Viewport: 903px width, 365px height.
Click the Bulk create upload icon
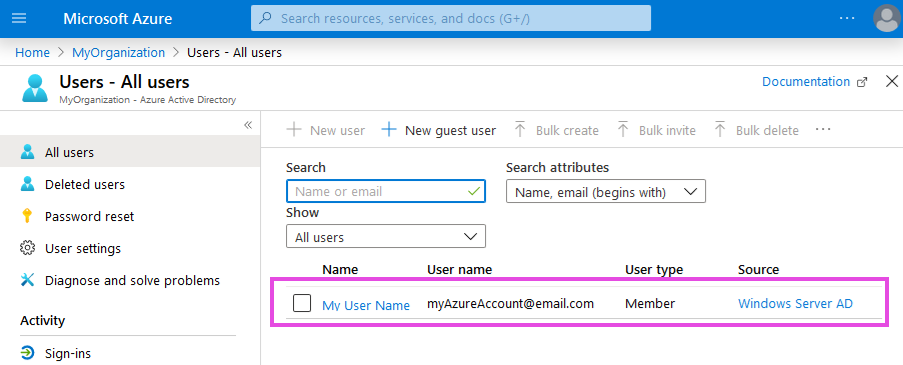point(520,130)
